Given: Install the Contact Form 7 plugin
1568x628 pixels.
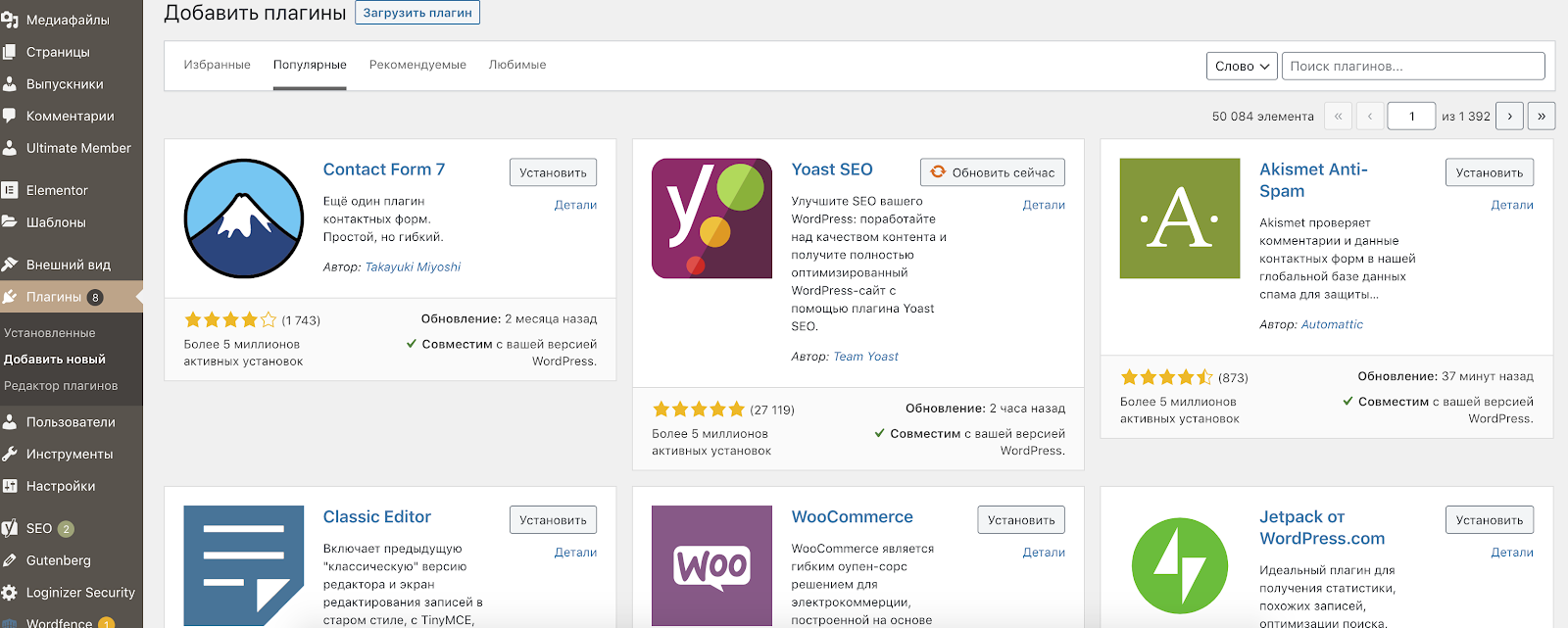Looking at the screenshot, I should pyautogui.click(x=553, y=172).
